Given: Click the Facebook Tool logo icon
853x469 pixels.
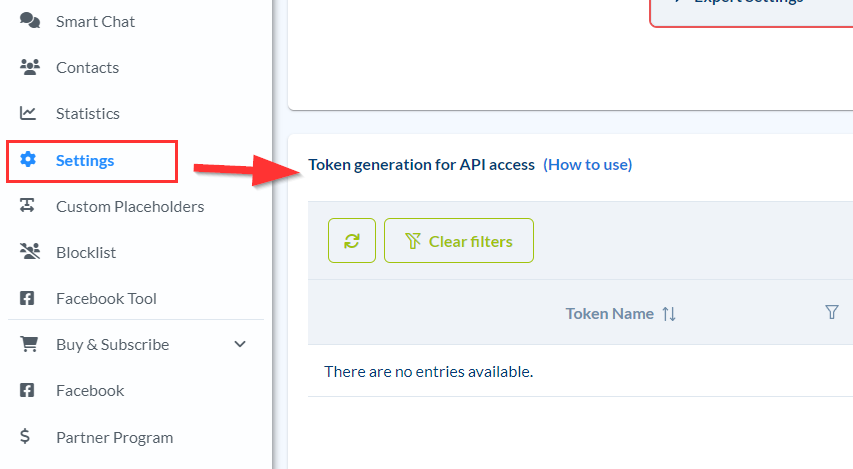Looking at the screenshot, I should pyautogui.click(x=29, y=298).
